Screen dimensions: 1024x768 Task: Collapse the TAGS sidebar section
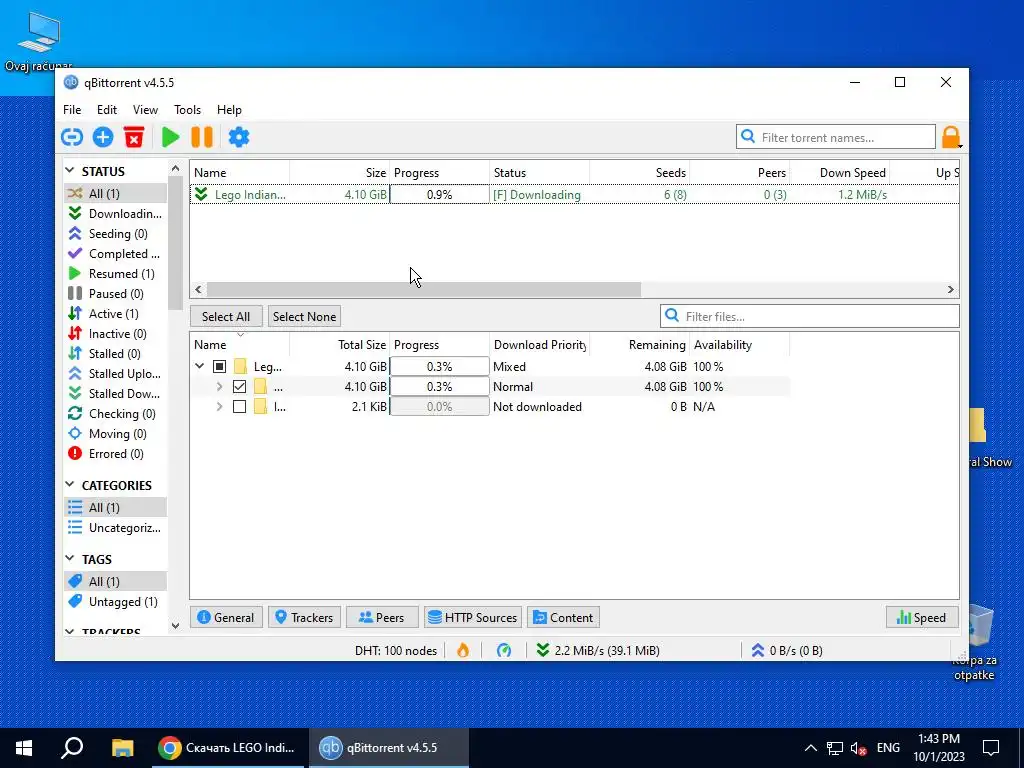70,558
